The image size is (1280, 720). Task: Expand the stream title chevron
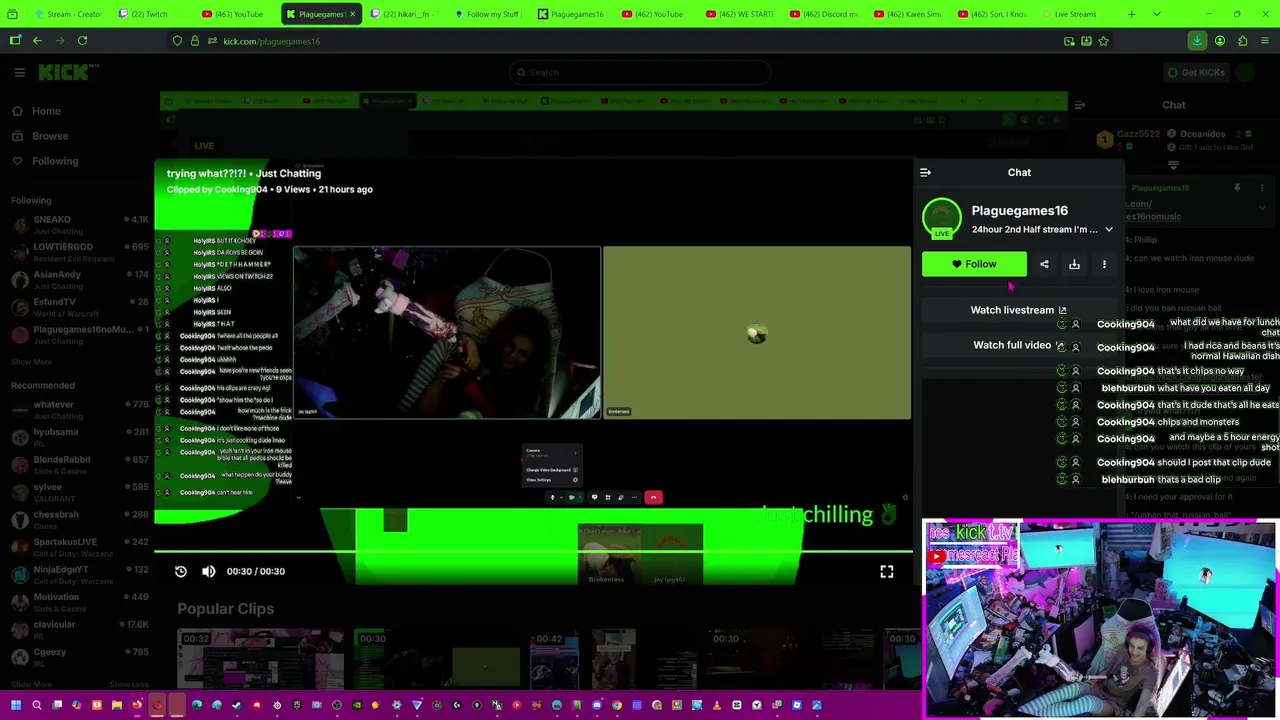(x=1108, y=229)
